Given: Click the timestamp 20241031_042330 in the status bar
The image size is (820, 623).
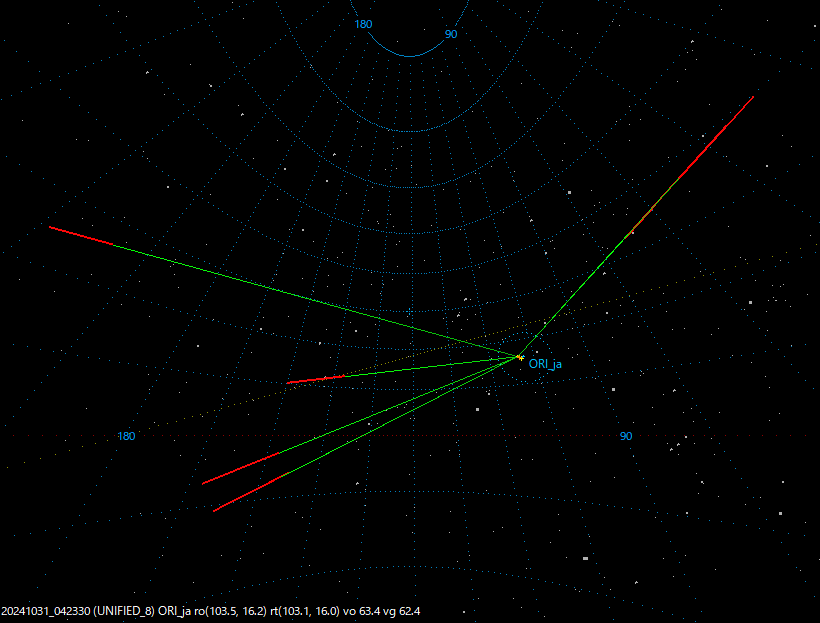Looking at the screenshot, I should (45, 610).
